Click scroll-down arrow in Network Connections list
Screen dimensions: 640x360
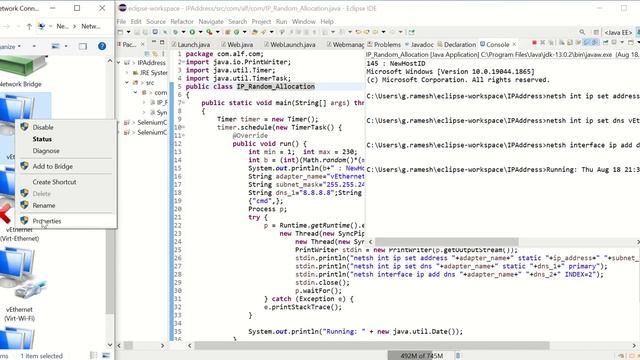tap(110, 345)
